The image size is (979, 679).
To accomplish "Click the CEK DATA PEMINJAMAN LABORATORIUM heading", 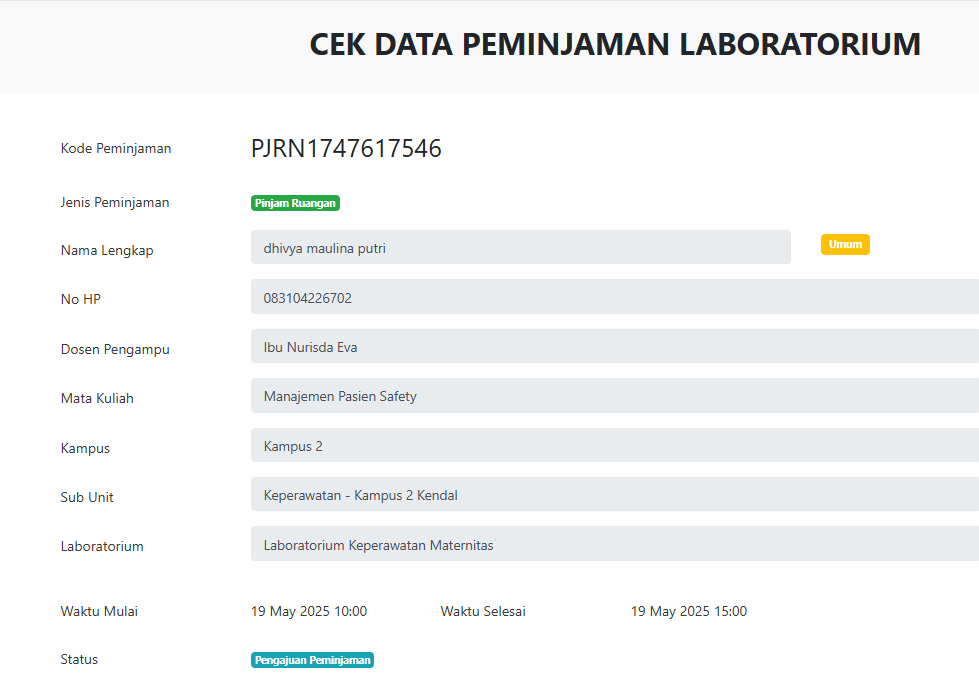I will pyautogui.click(x=615, y=44).
